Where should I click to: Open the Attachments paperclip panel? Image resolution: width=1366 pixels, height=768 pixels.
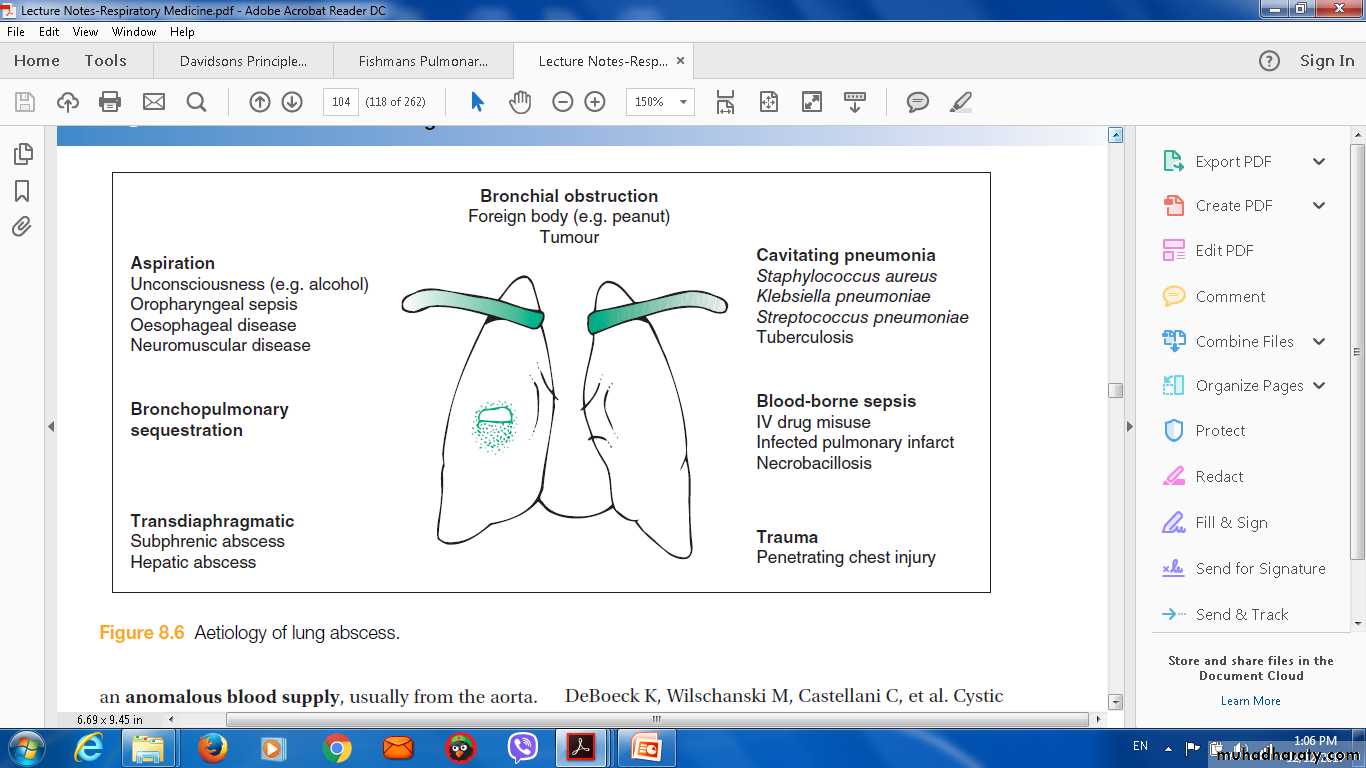[22, 227]
